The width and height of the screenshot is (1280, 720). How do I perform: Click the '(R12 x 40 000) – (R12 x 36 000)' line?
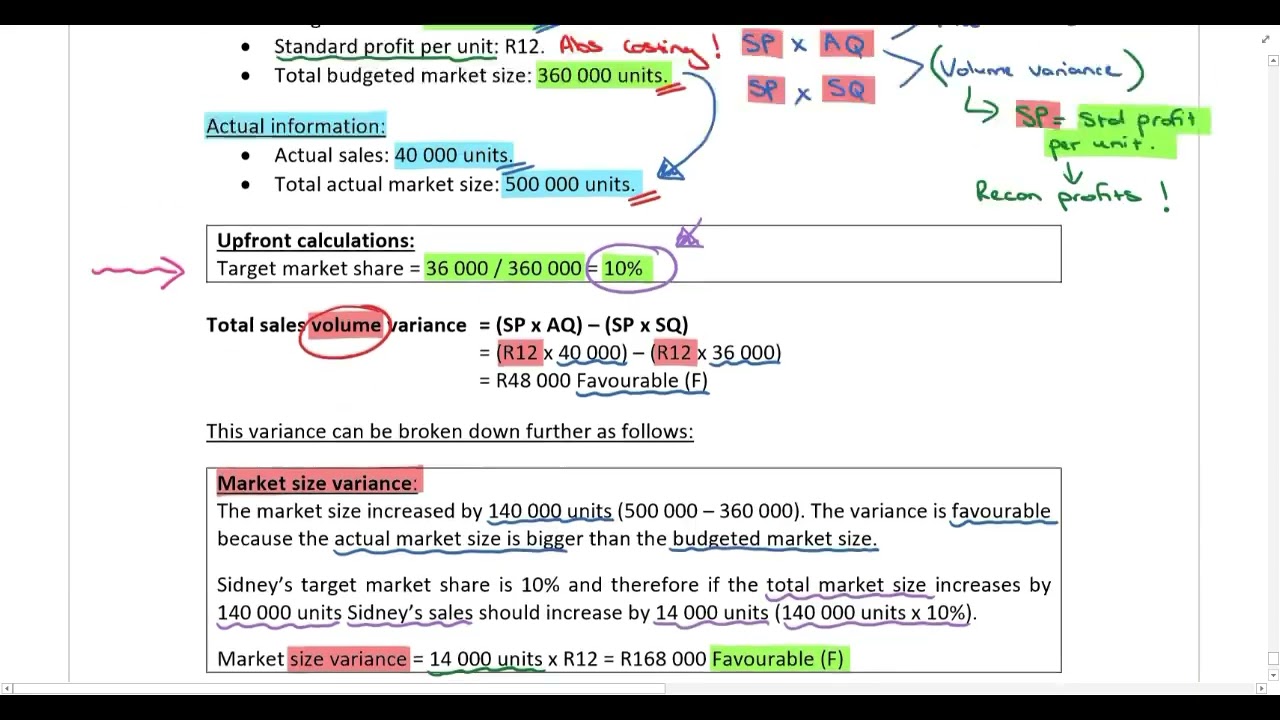638,353
